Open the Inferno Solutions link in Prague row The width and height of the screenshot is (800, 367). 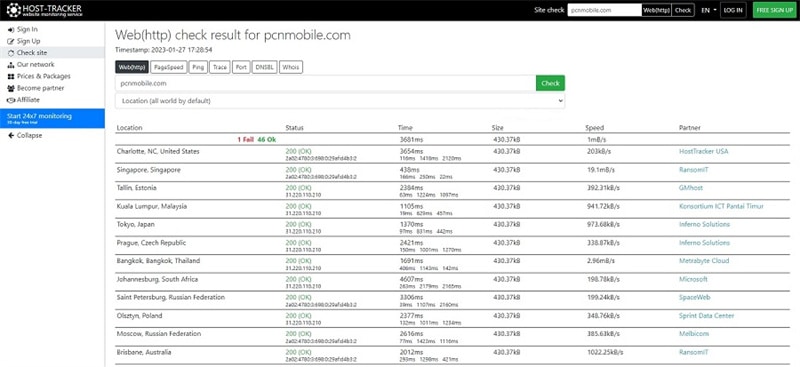point(704,243)
